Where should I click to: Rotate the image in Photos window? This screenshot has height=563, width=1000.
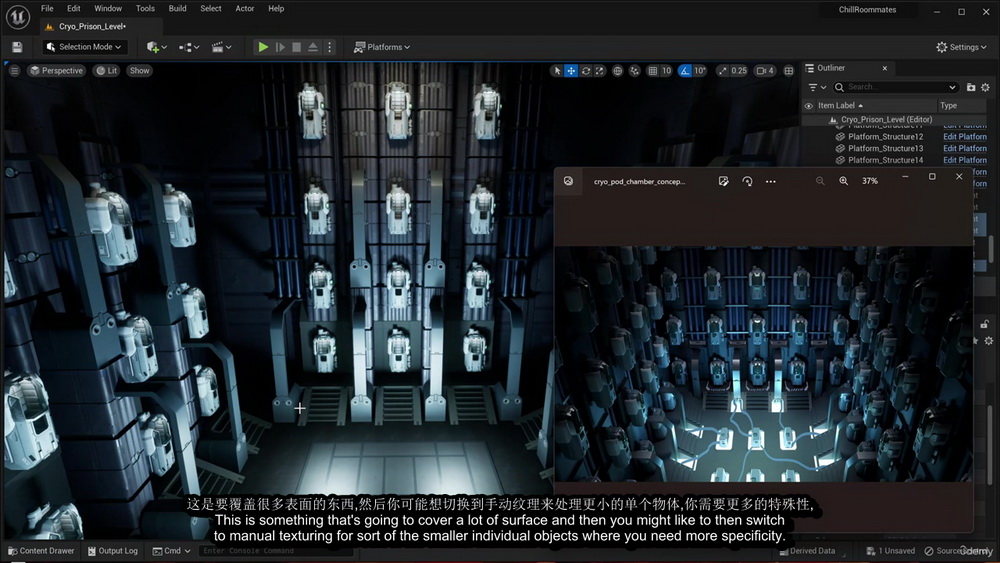747,182
